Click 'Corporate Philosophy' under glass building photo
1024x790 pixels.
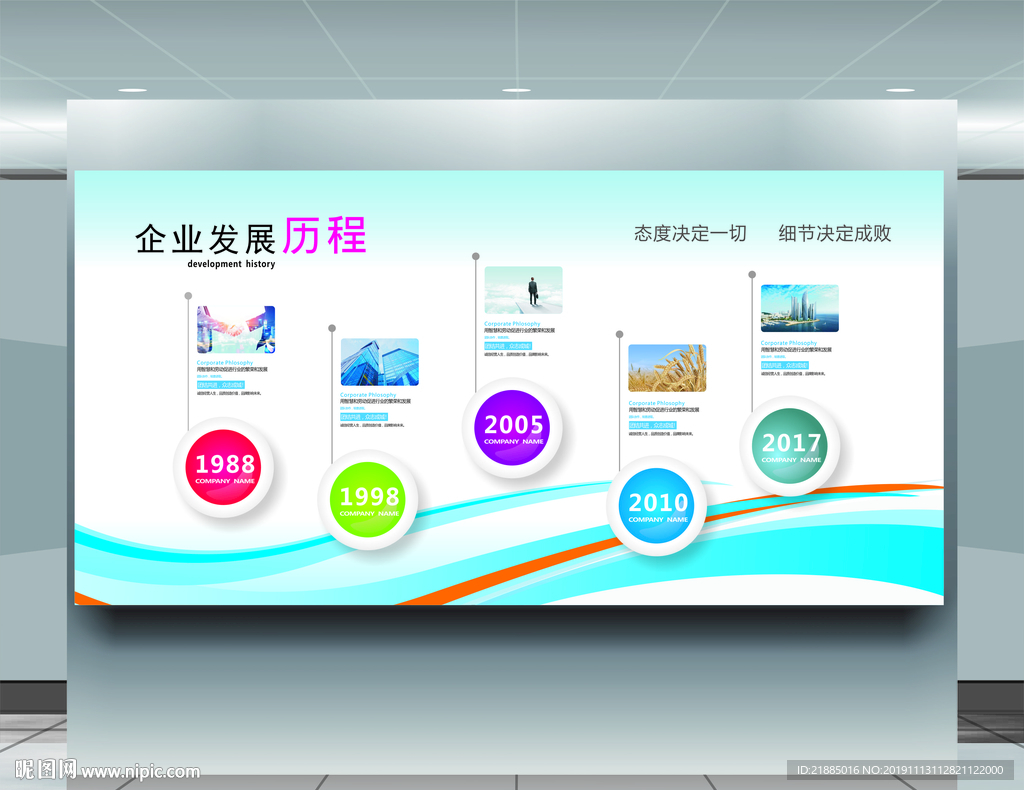coord(368,395)
